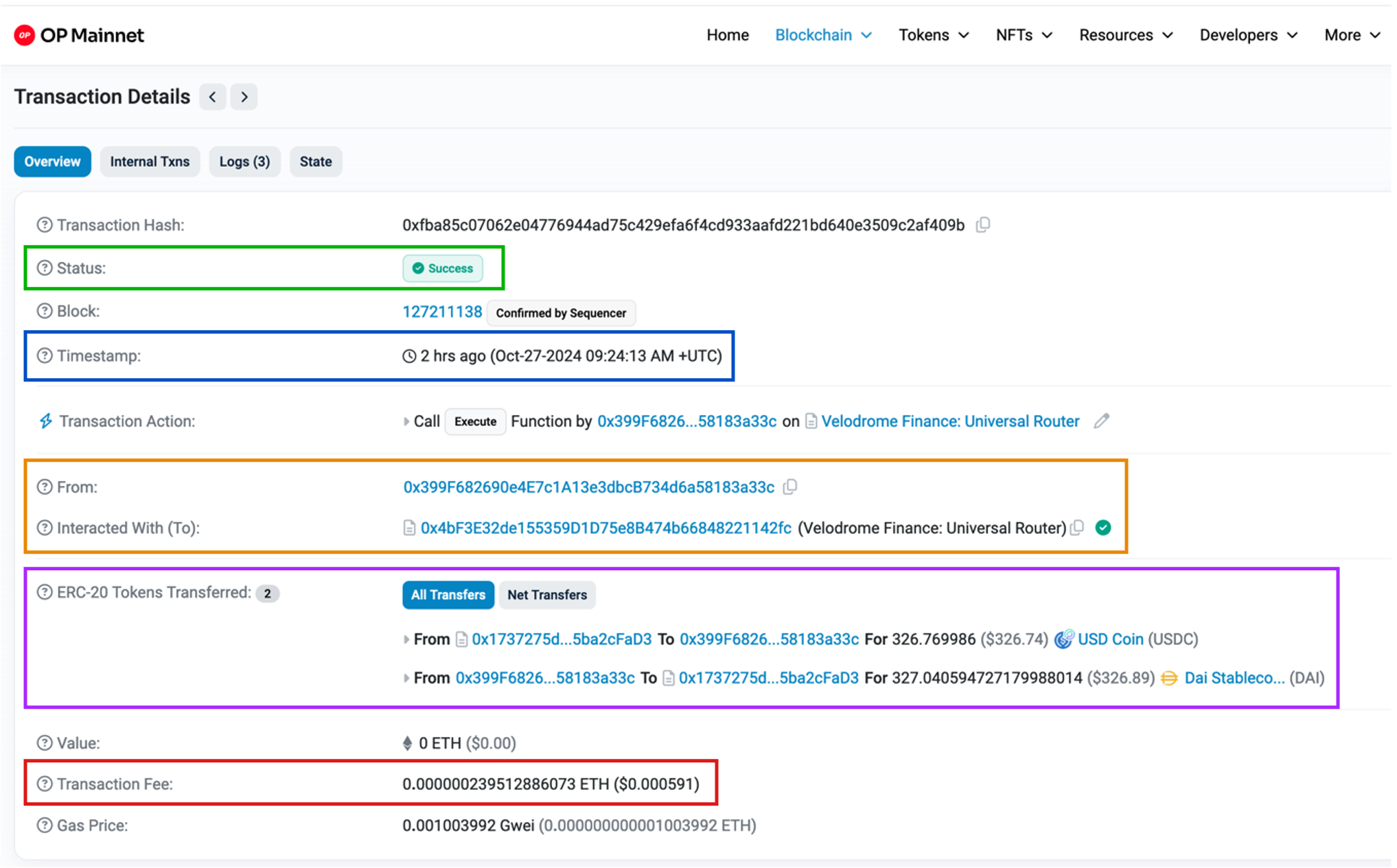
Task: Open 0x399F6826...58183a33c recipient in USDC transfer
Action: click(x=769, y=640)
